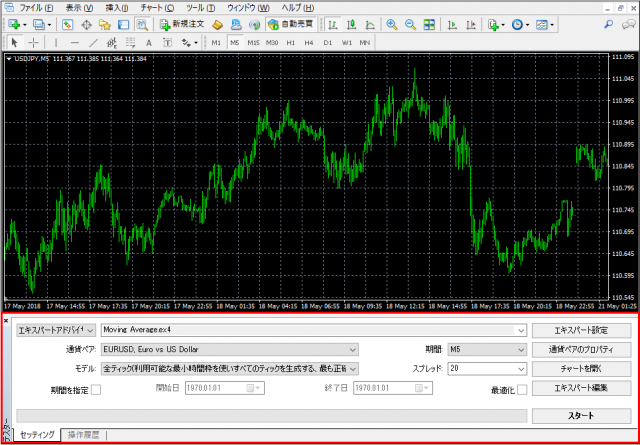Select the text label tool

[167, 42]
